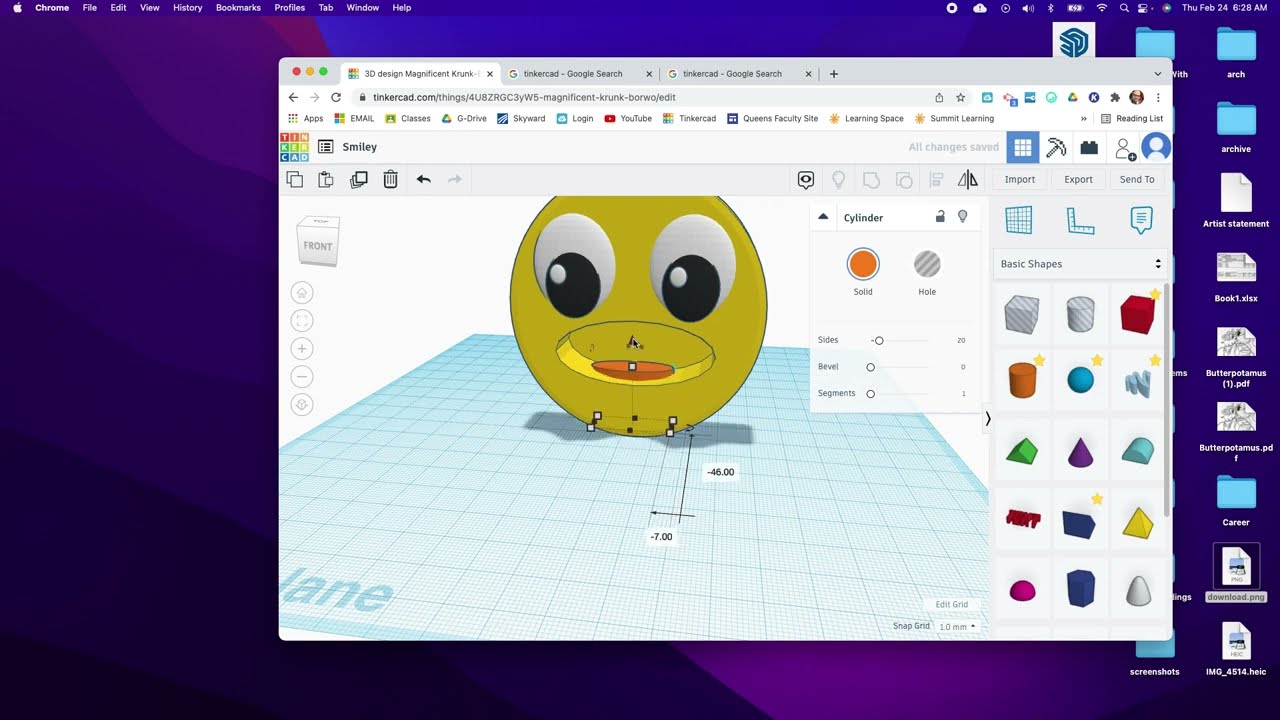Pick the blue Sphere shape
This screenshot has height=720, width=1280.
pos(1081,380)
